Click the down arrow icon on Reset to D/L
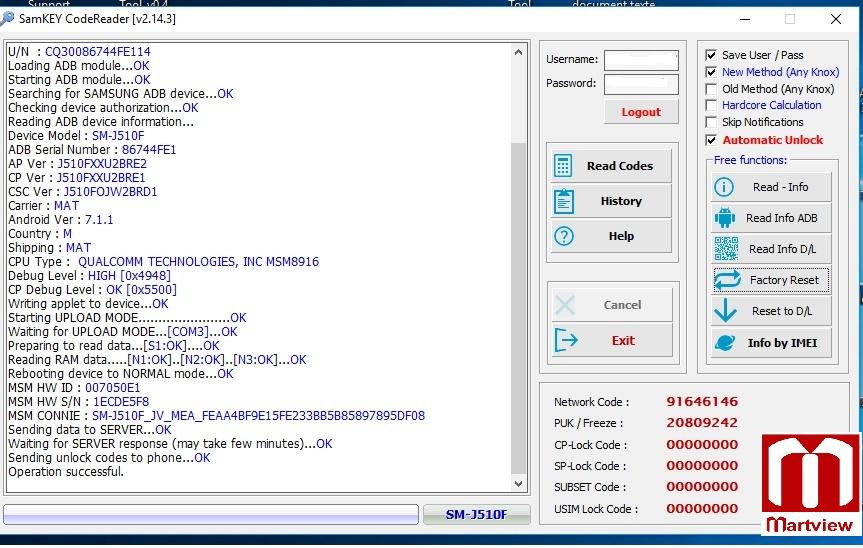This screenshot has height=548, width=863. 725,310
